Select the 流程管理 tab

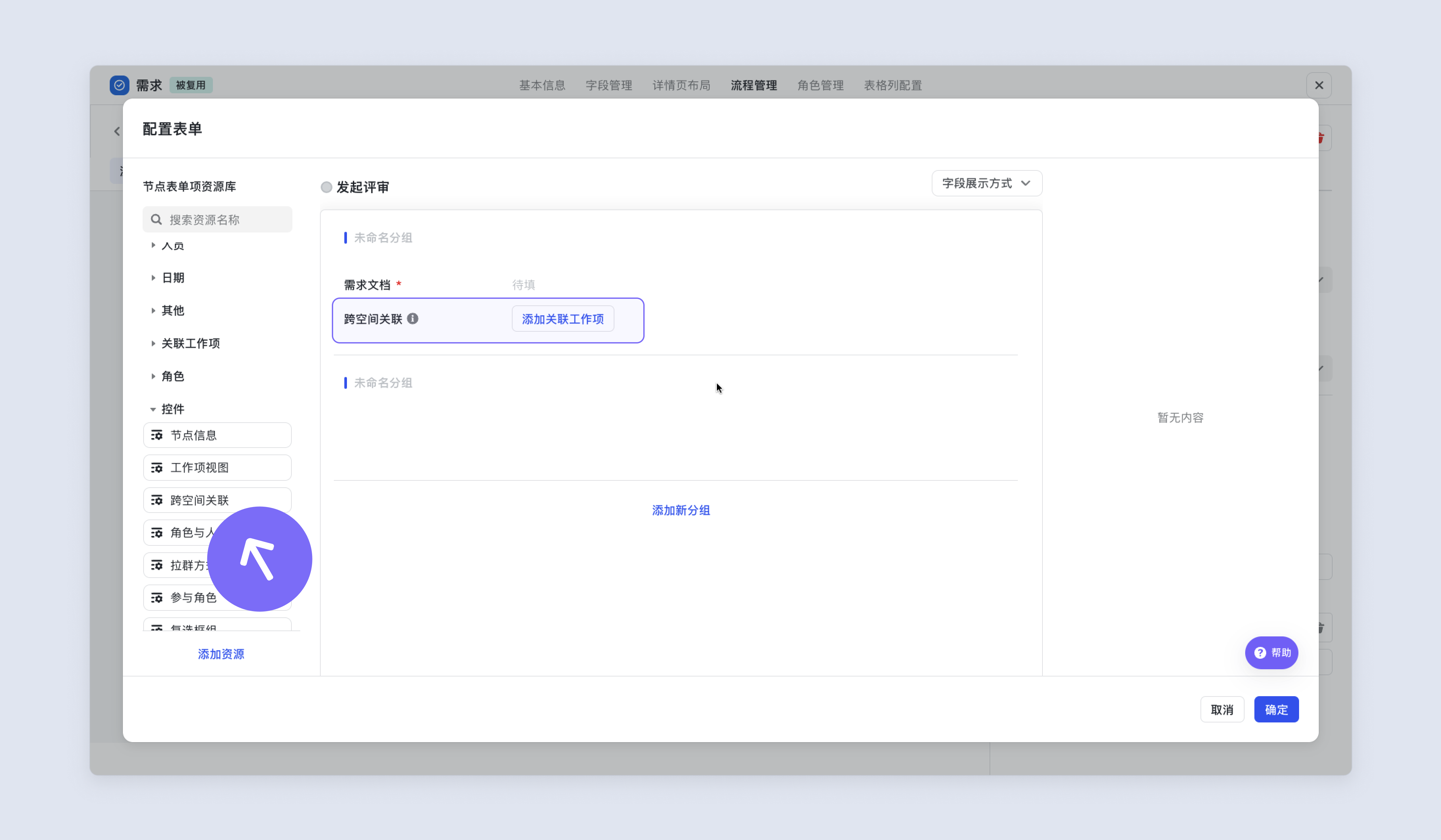tap(754, 85)
